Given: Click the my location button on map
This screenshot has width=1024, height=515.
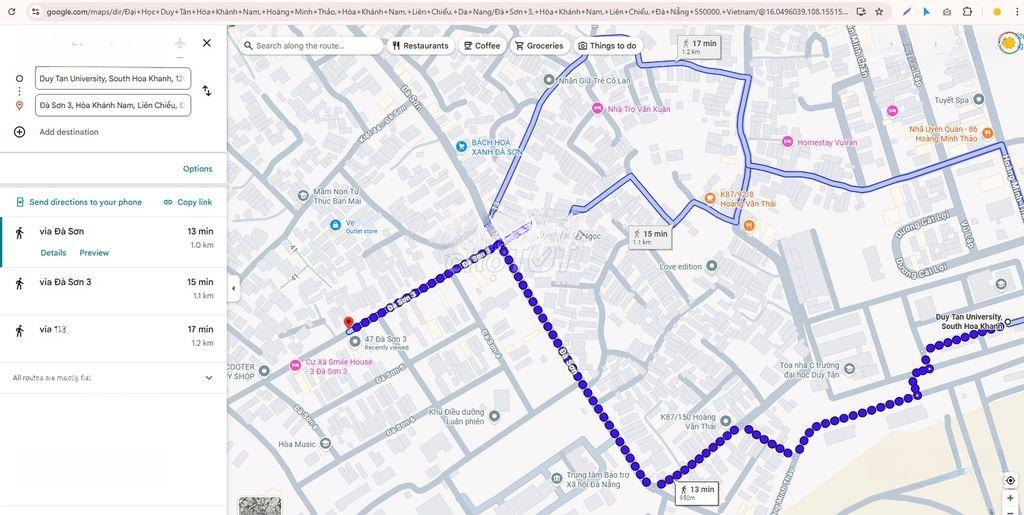Looking at the screenshot, I should point(1010,481).
